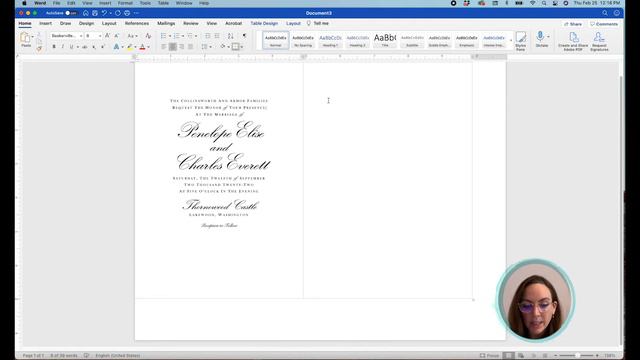Apply the Subtitle style
640x360 pixels.
tap(412, 40)
